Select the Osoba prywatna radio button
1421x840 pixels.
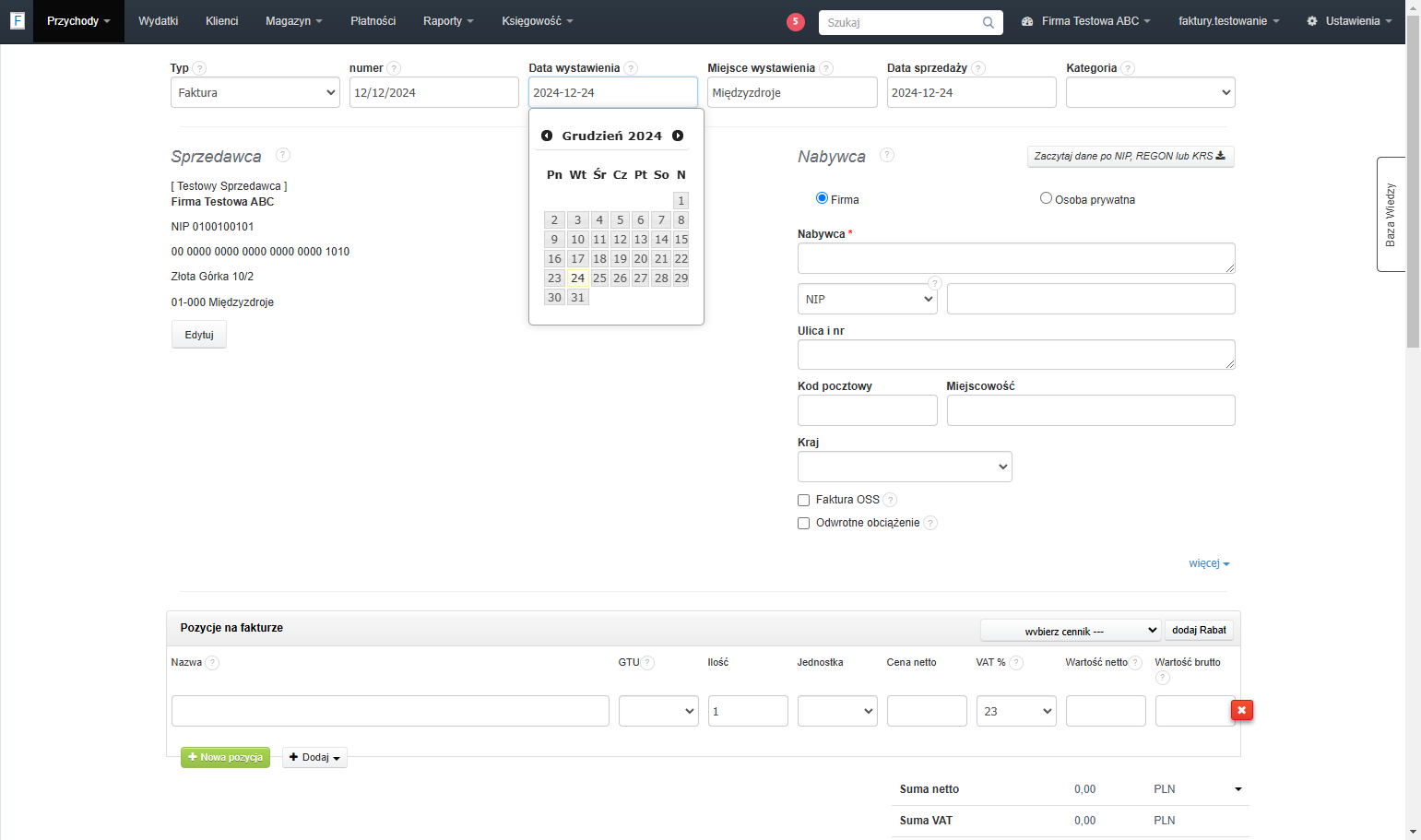[1046, 198]
